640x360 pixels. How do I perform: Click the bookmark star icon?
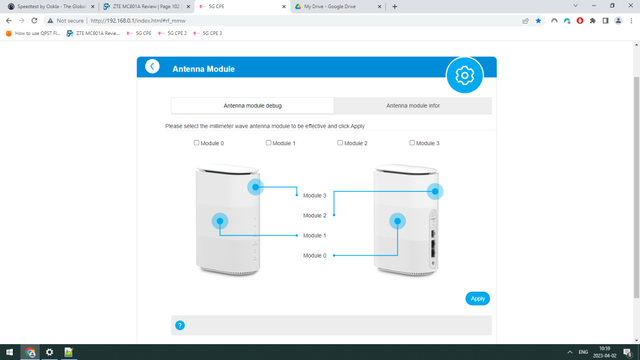(x=538, y=21)
